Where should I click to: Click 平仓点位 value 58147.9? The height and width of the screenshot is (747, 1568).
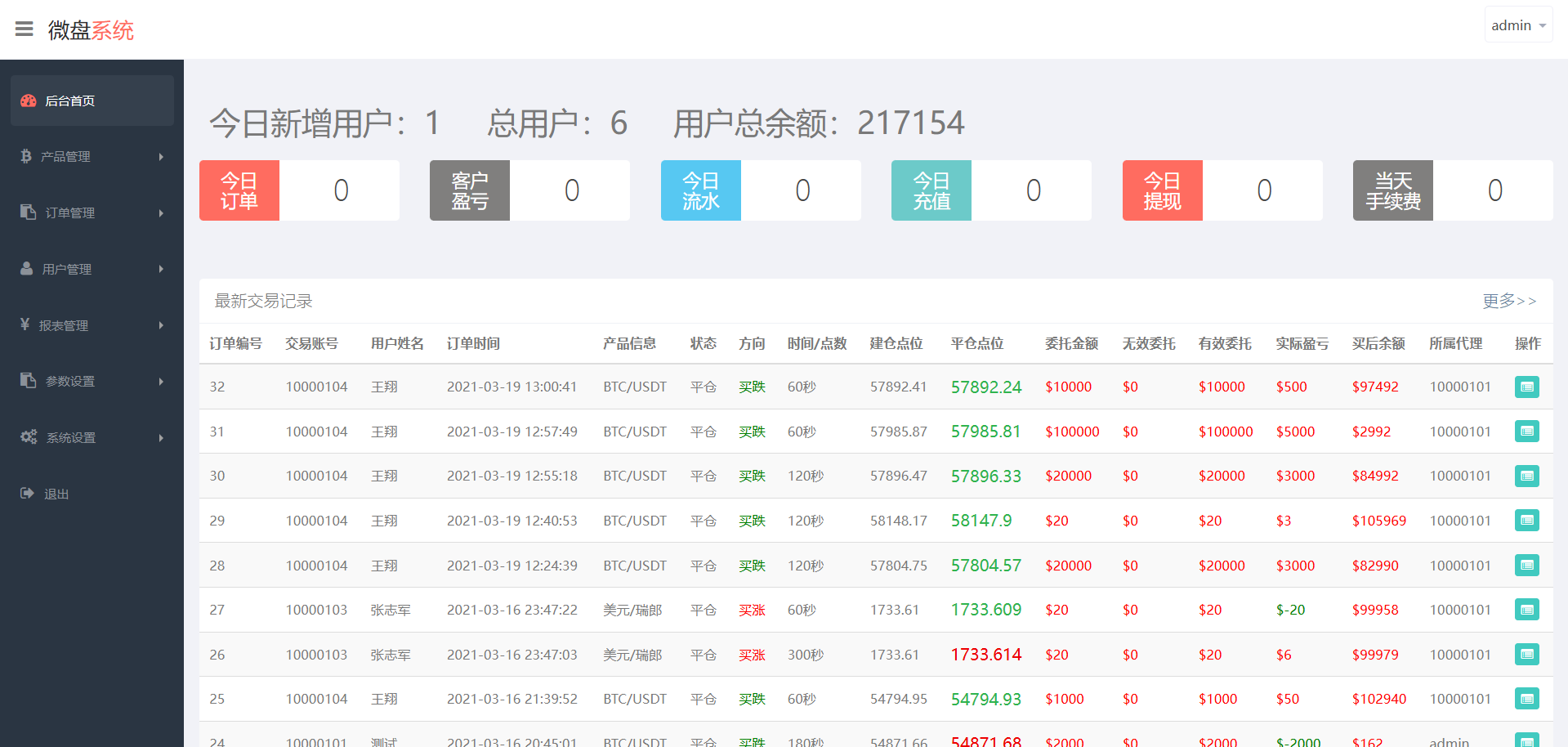981,521
